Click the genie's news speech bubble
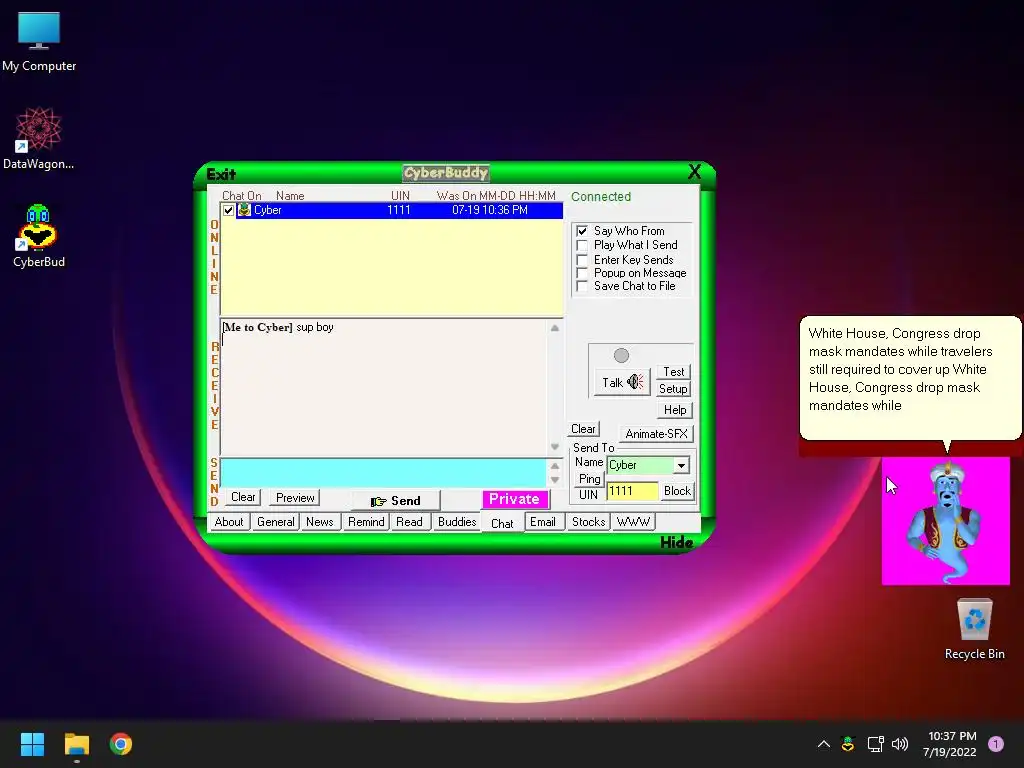 [910, 378]
